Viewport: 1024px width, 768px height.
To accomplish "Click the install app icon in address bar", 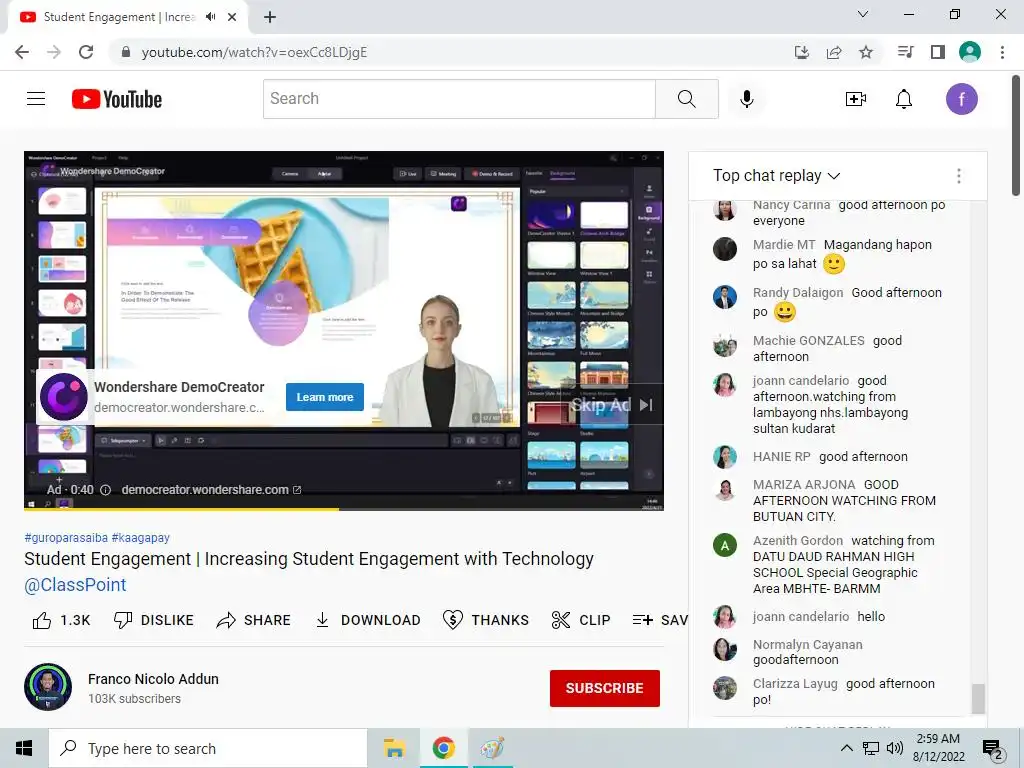I will [801, 52].
